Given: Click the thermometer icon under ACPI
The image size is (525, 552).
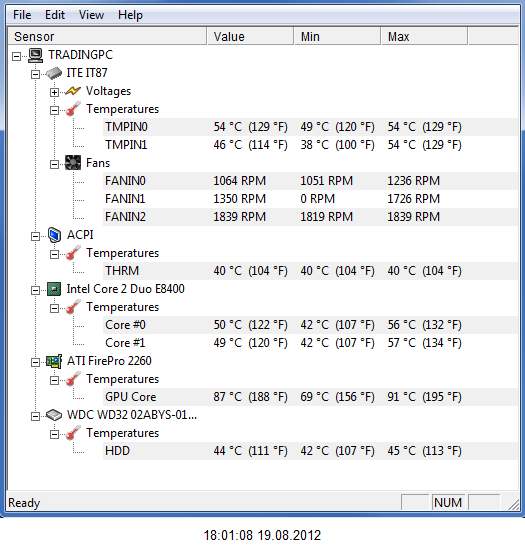Looking at the screenshot, I should point(73,253).
